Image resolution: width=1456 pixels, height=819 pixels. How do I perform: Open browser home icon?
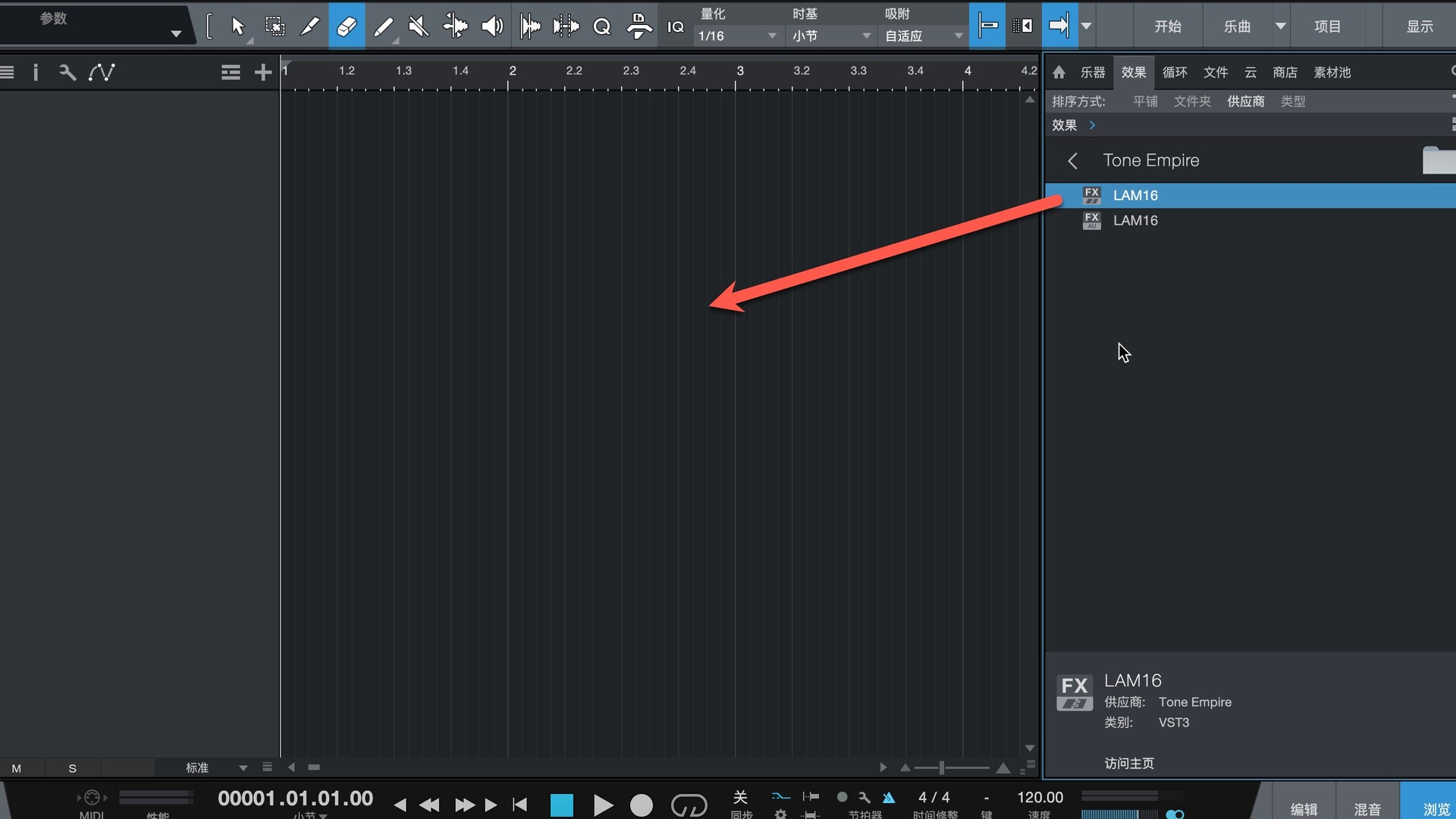pos(1059,72)
